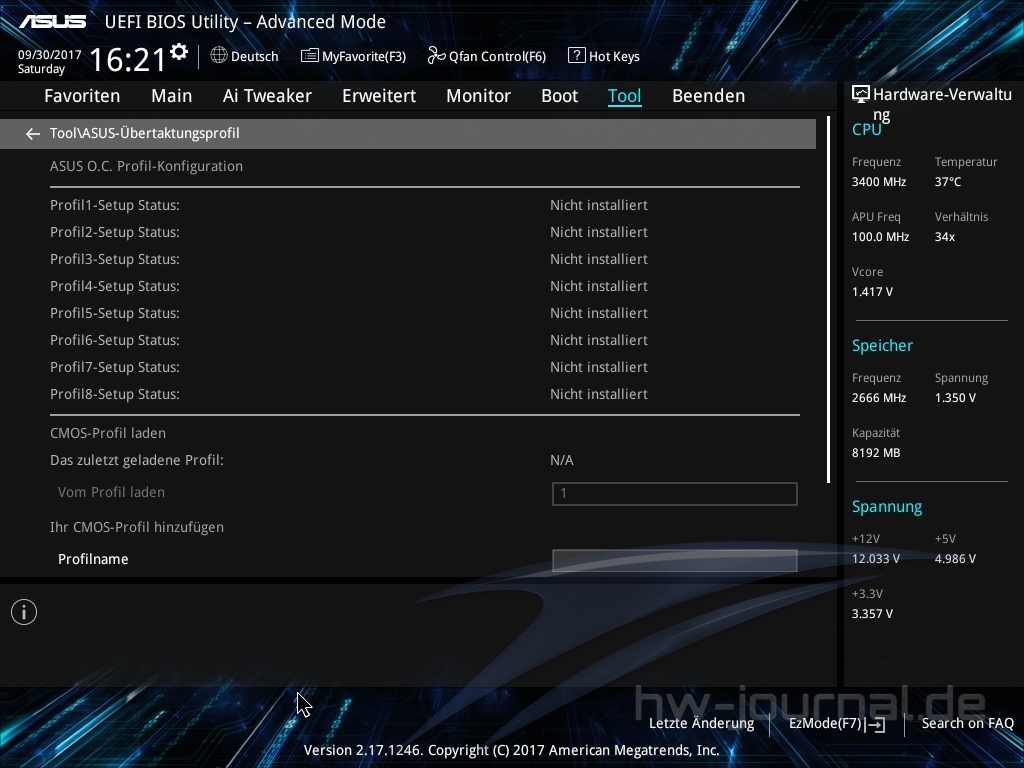Click the +5V reading 4.986 V

coord(955,559)
